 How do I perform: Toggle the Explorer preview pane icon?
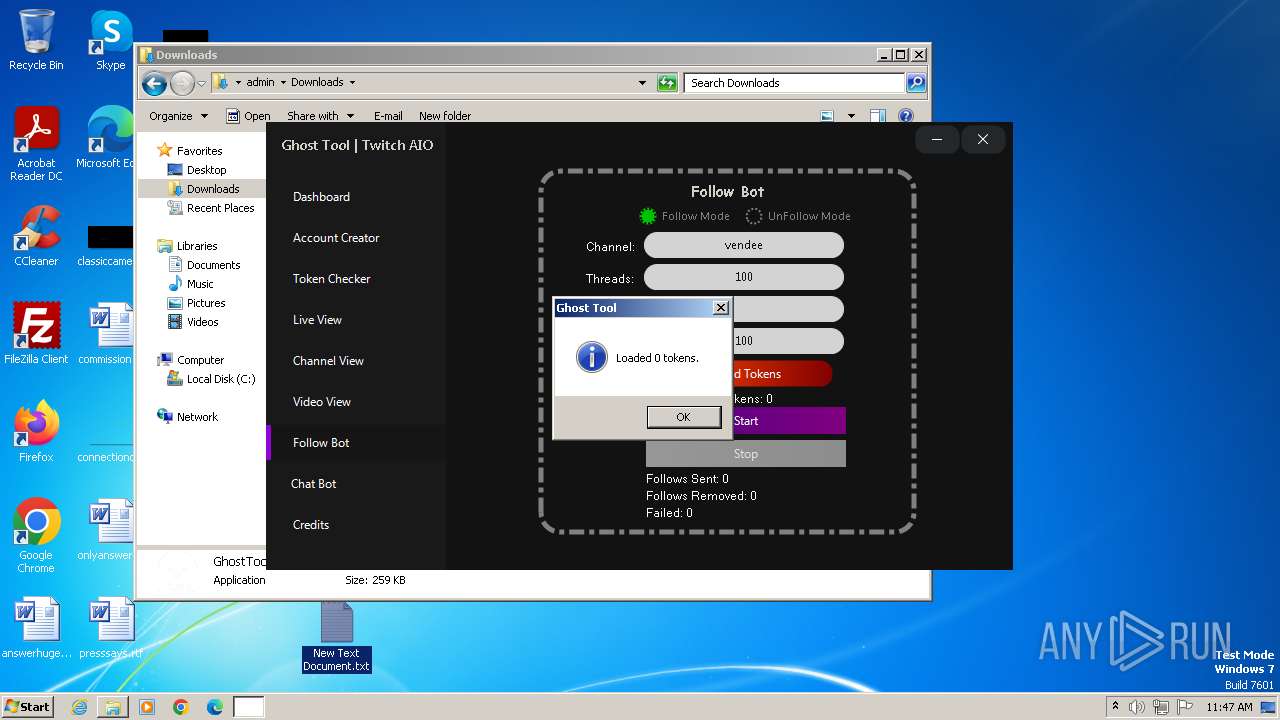coord(877,116)
